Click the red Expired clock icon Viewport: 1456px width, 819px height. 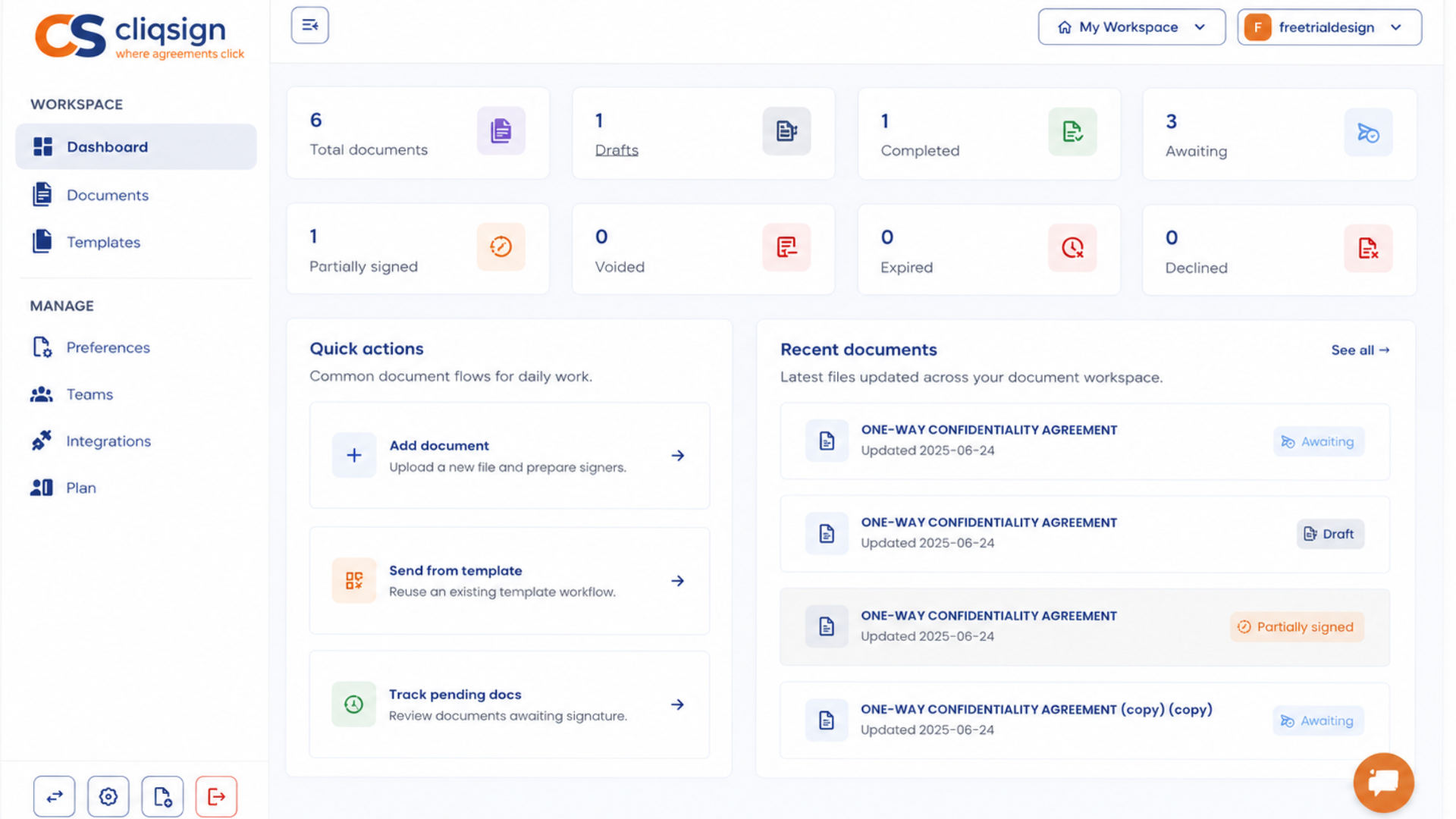[x=1072, y=248]
